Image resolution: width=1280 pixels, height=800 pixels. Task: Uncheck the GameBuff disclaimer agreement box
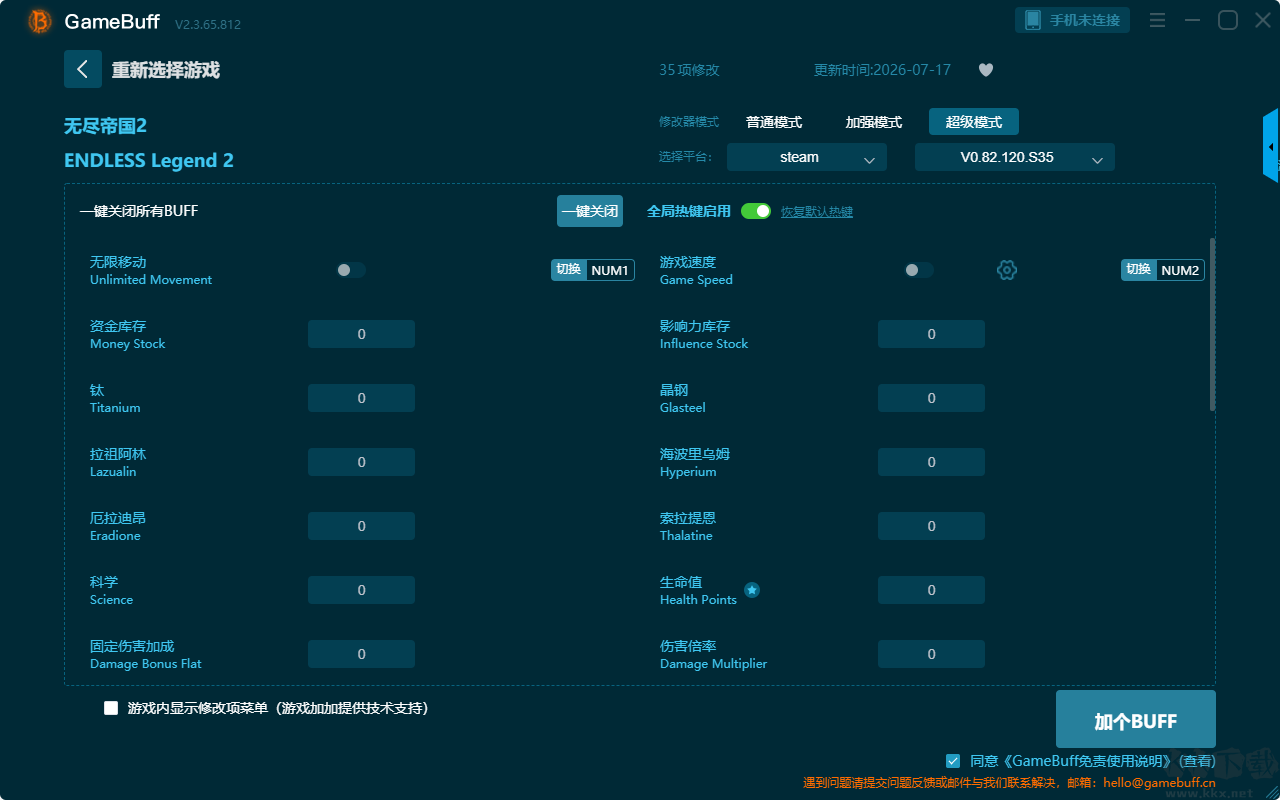point(953,761)
